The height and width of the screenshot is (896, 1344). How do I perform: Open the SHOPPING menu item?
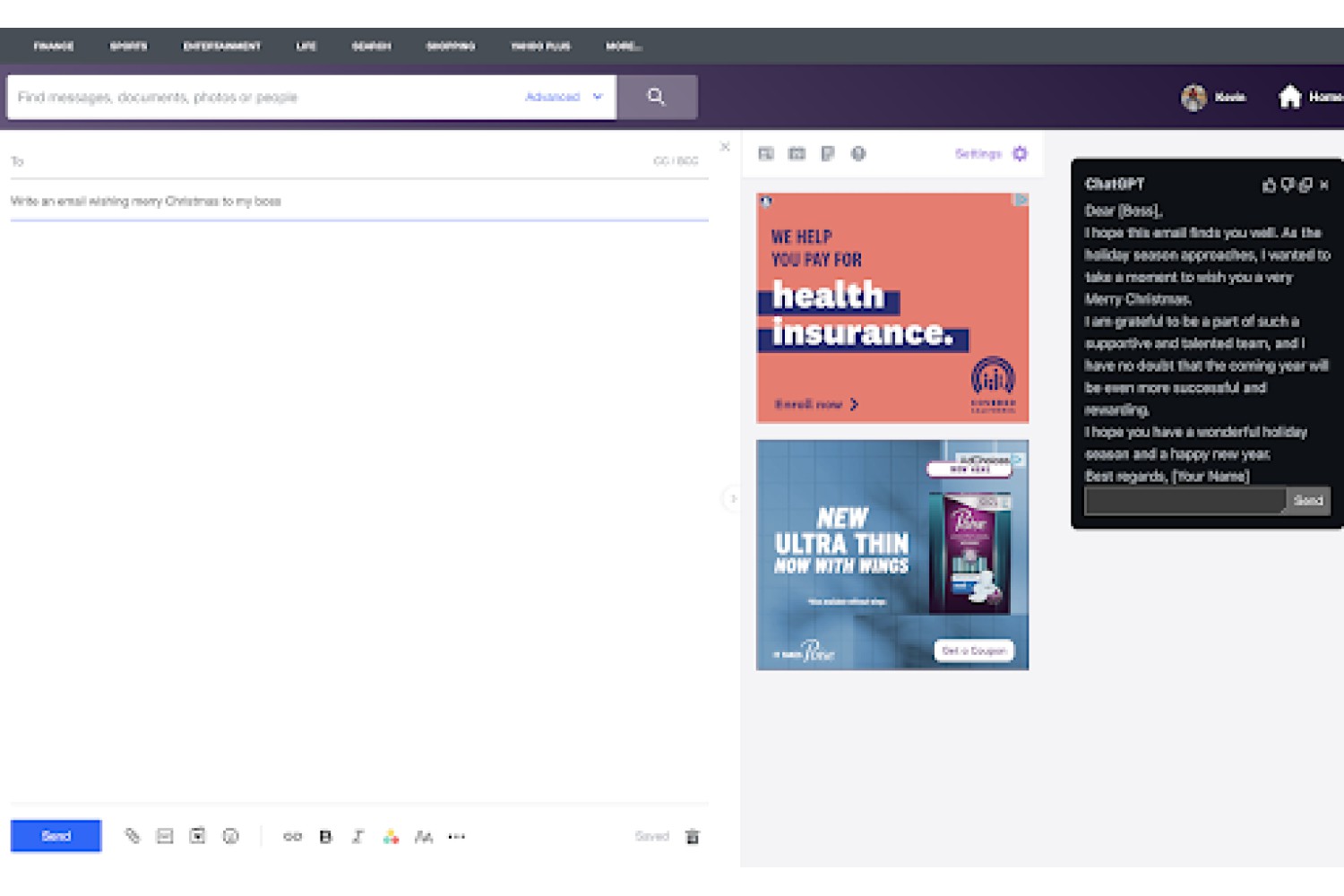point(451,46)
